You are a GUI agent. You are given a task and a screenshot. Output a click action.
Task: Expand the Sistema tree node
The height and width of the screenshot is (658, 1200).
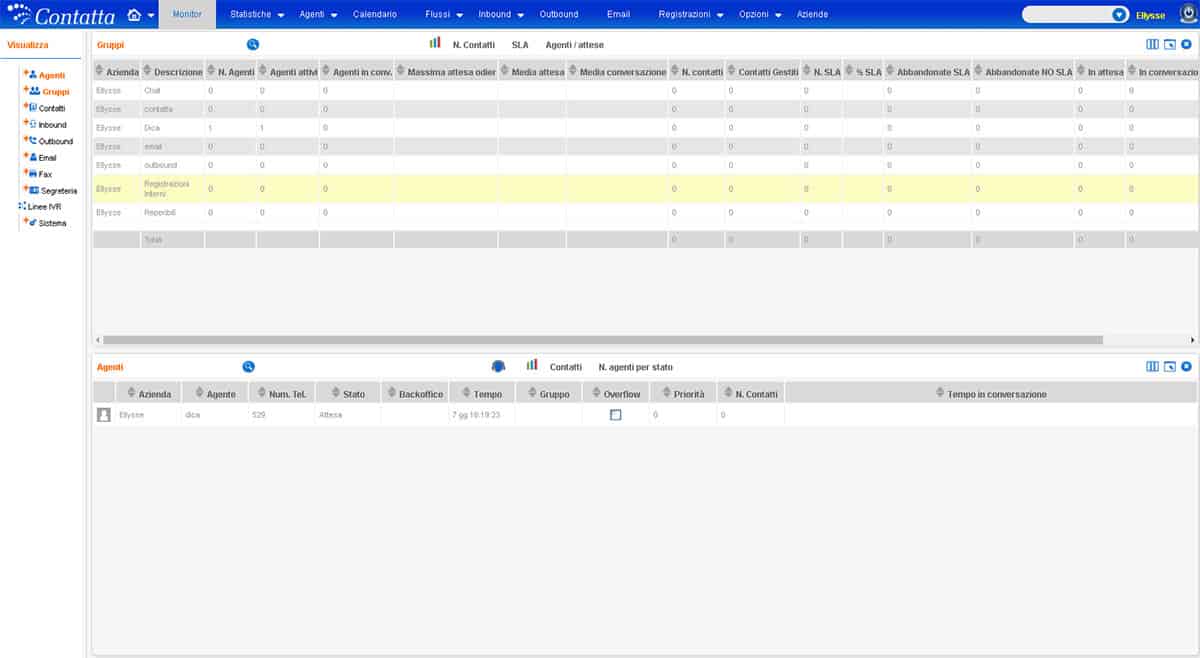click(x=26, y=222)
